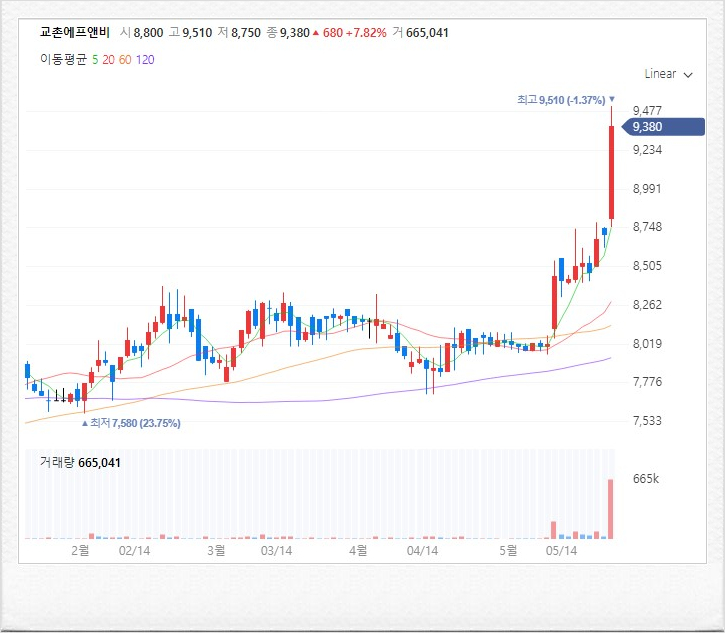Click the 8,991 price axis label
The height and width of the screenshot is (633, 725).
click(647, 189)
